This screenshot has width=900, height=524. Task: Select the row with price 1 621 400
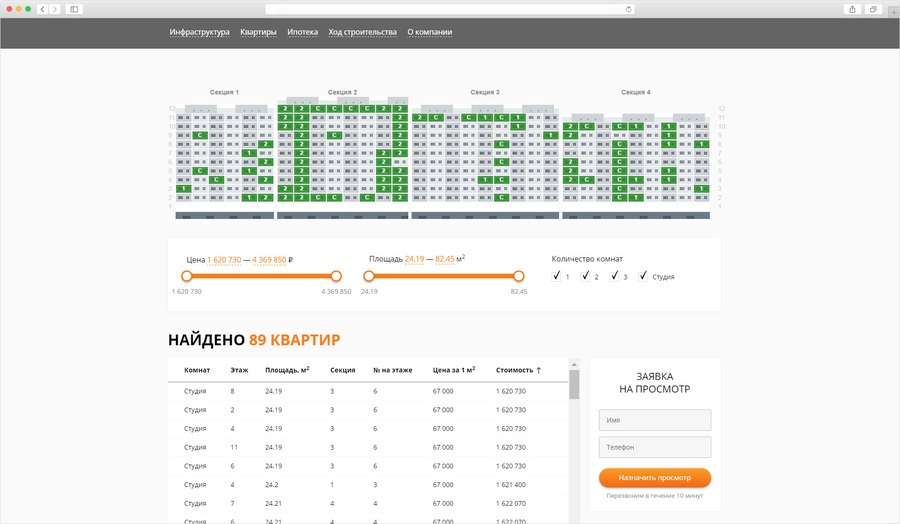368,485
